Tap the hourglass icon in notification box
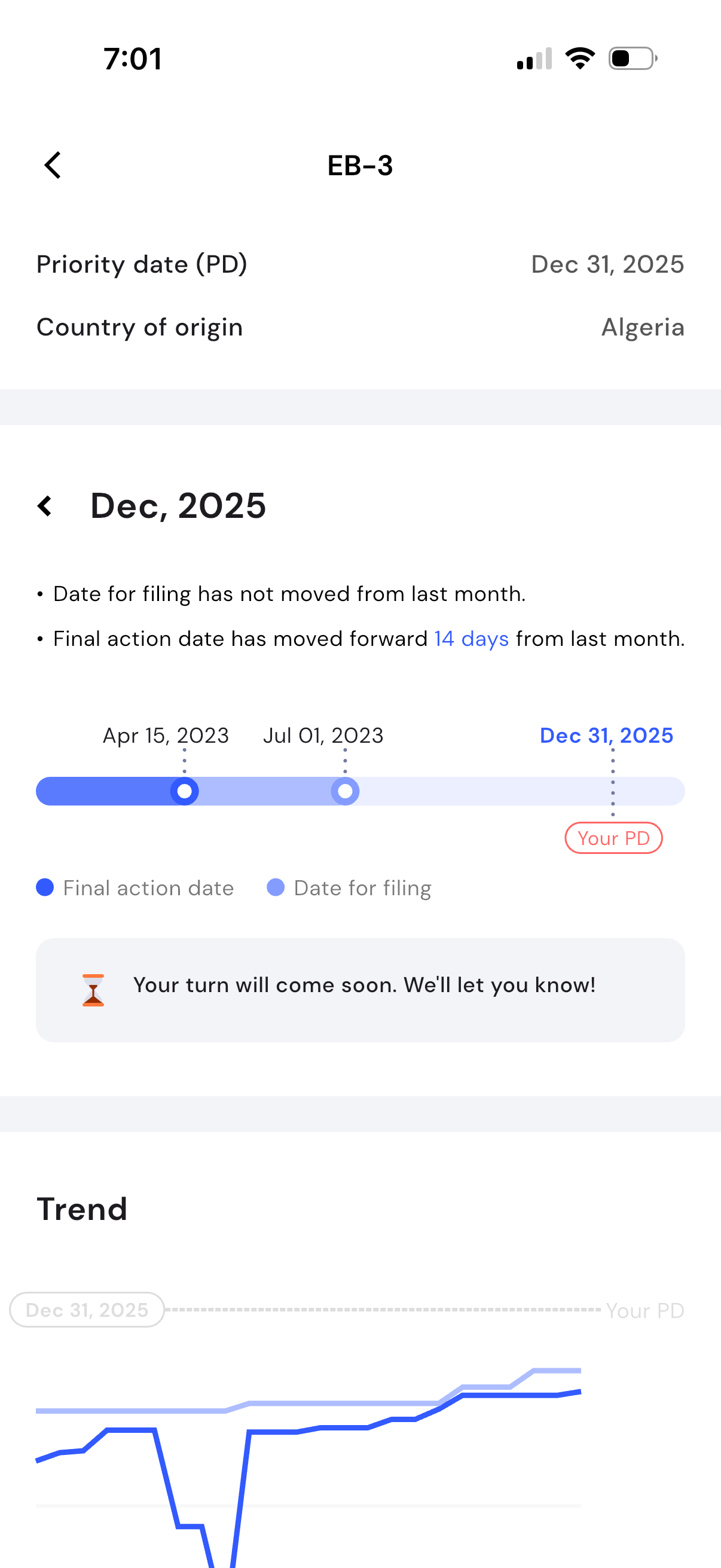Screen dimensions: 721x1568 coord(92,986)
